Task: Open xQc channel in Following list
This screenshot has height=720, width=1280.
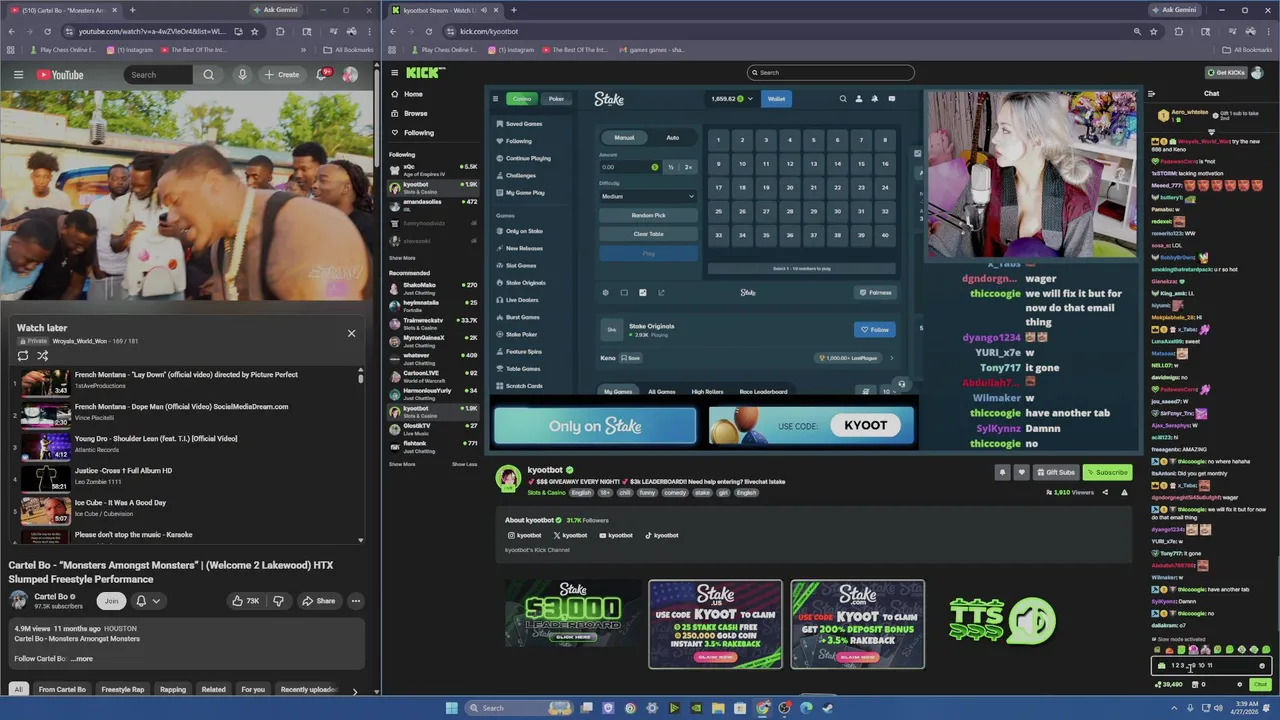Action: 433,169
